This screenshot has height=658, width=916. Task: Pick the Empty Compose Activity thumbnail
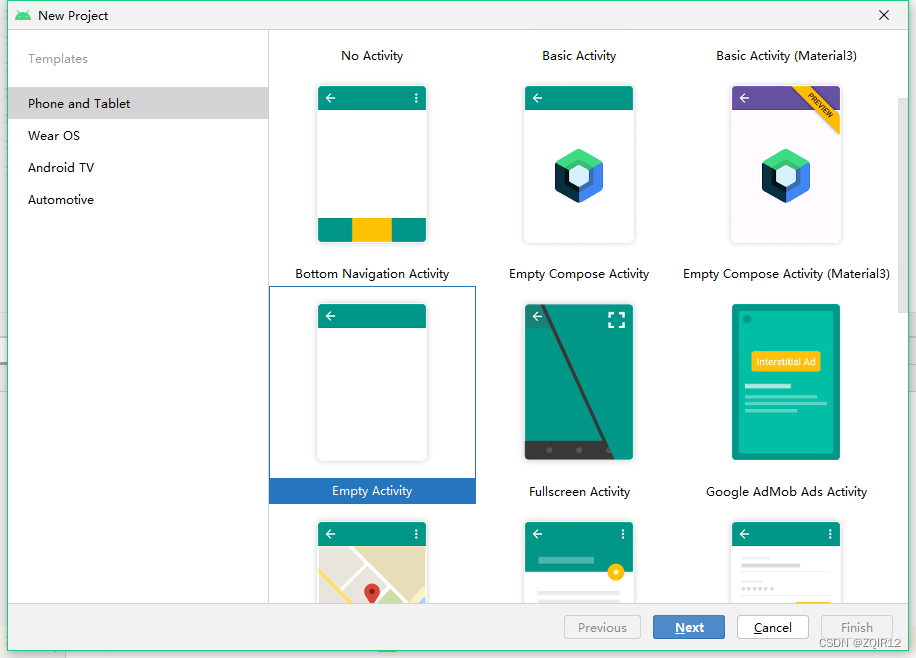coord(579,164)
